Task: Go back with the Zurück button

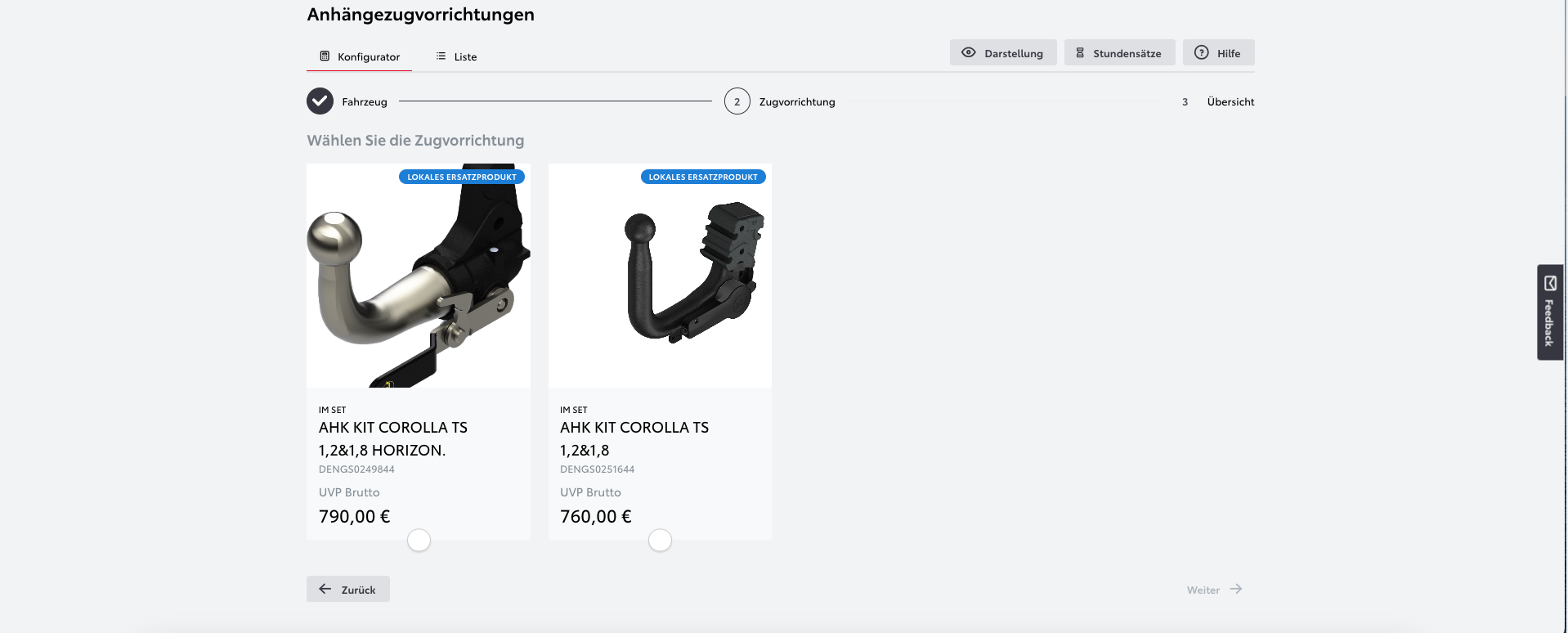Action: click(x=348, y=589)
